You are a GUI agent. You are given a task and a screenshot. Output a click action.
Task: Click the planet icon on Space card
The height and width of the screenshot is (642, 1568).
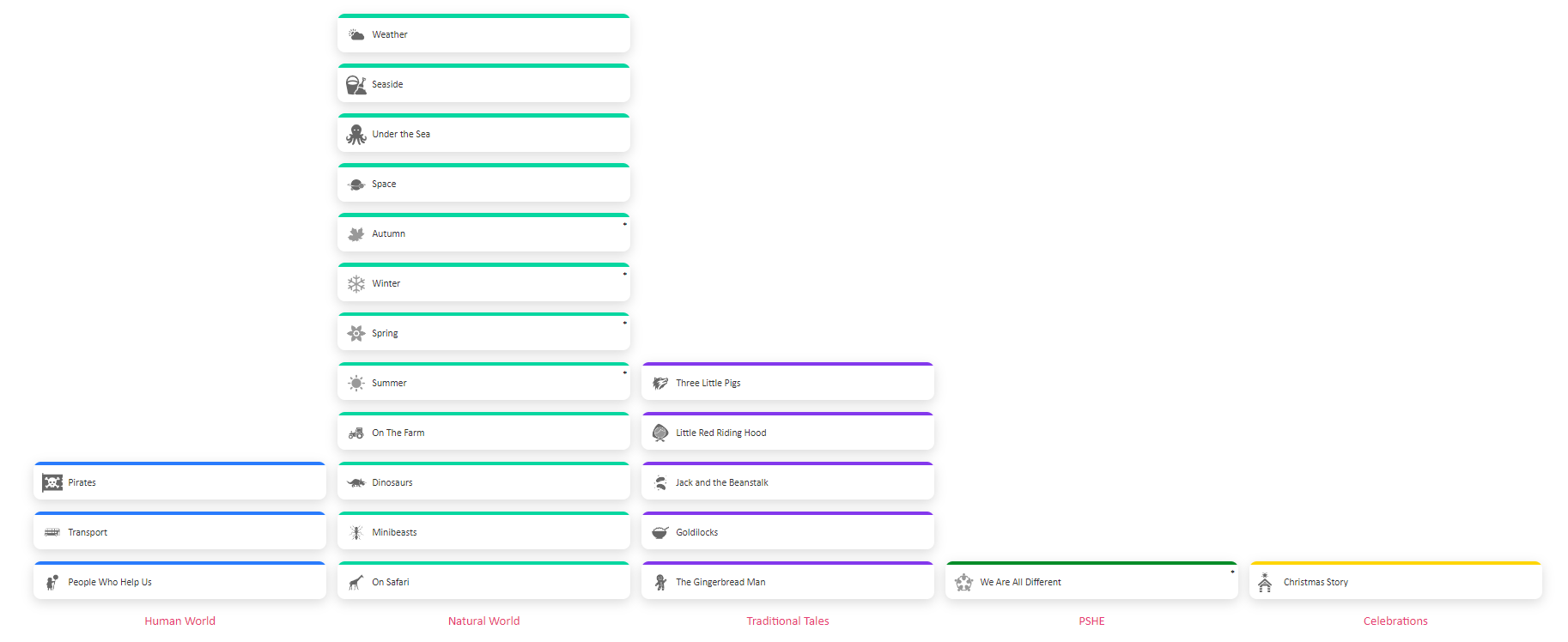click(356, 185)
